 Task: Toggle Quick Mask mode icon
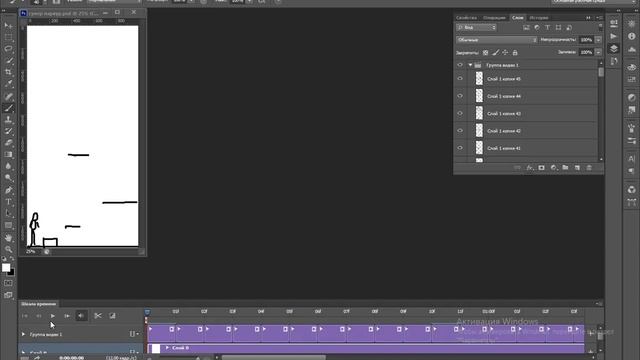click(8, 283)
